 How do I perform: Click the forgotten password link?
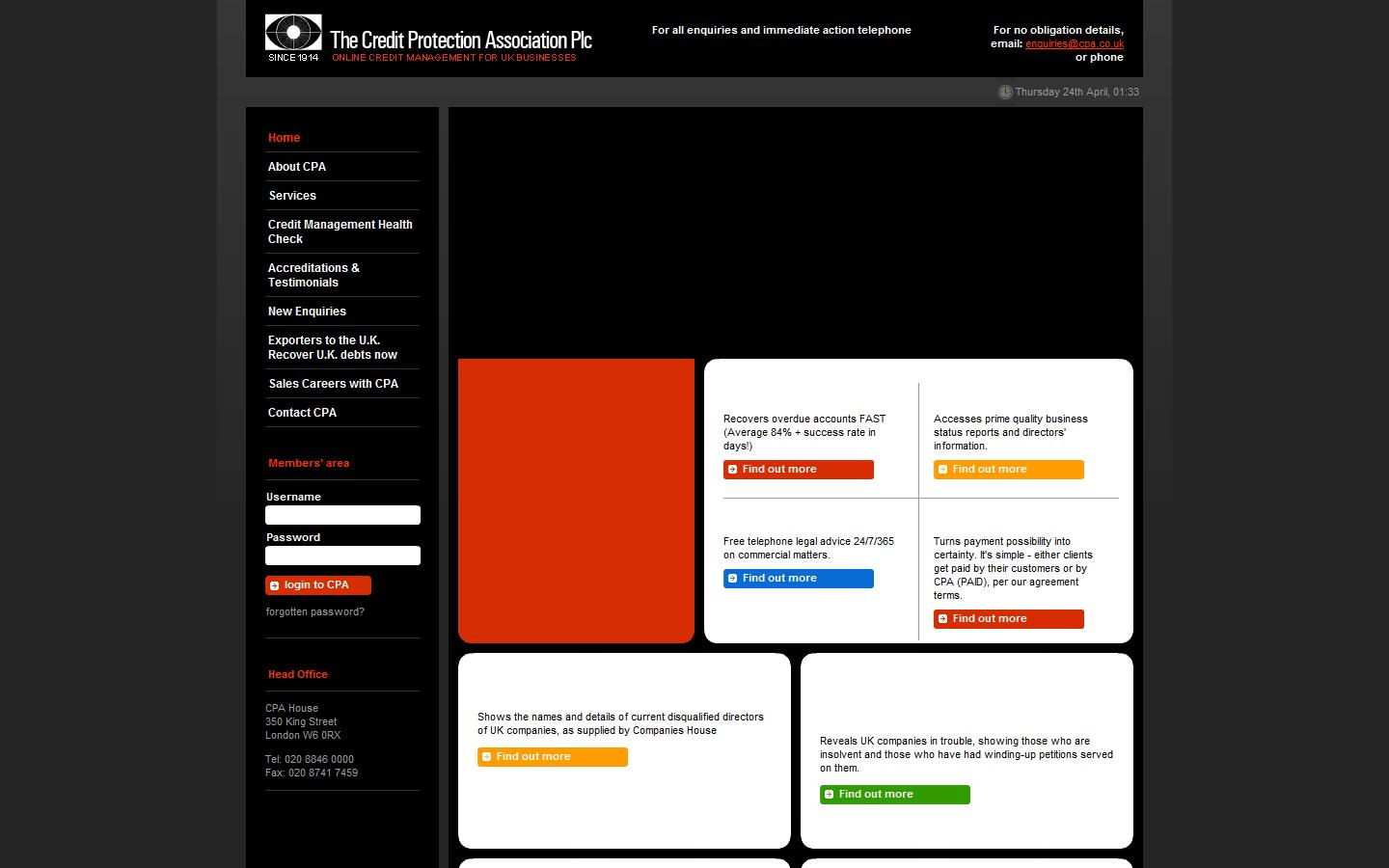pos(315,611)
